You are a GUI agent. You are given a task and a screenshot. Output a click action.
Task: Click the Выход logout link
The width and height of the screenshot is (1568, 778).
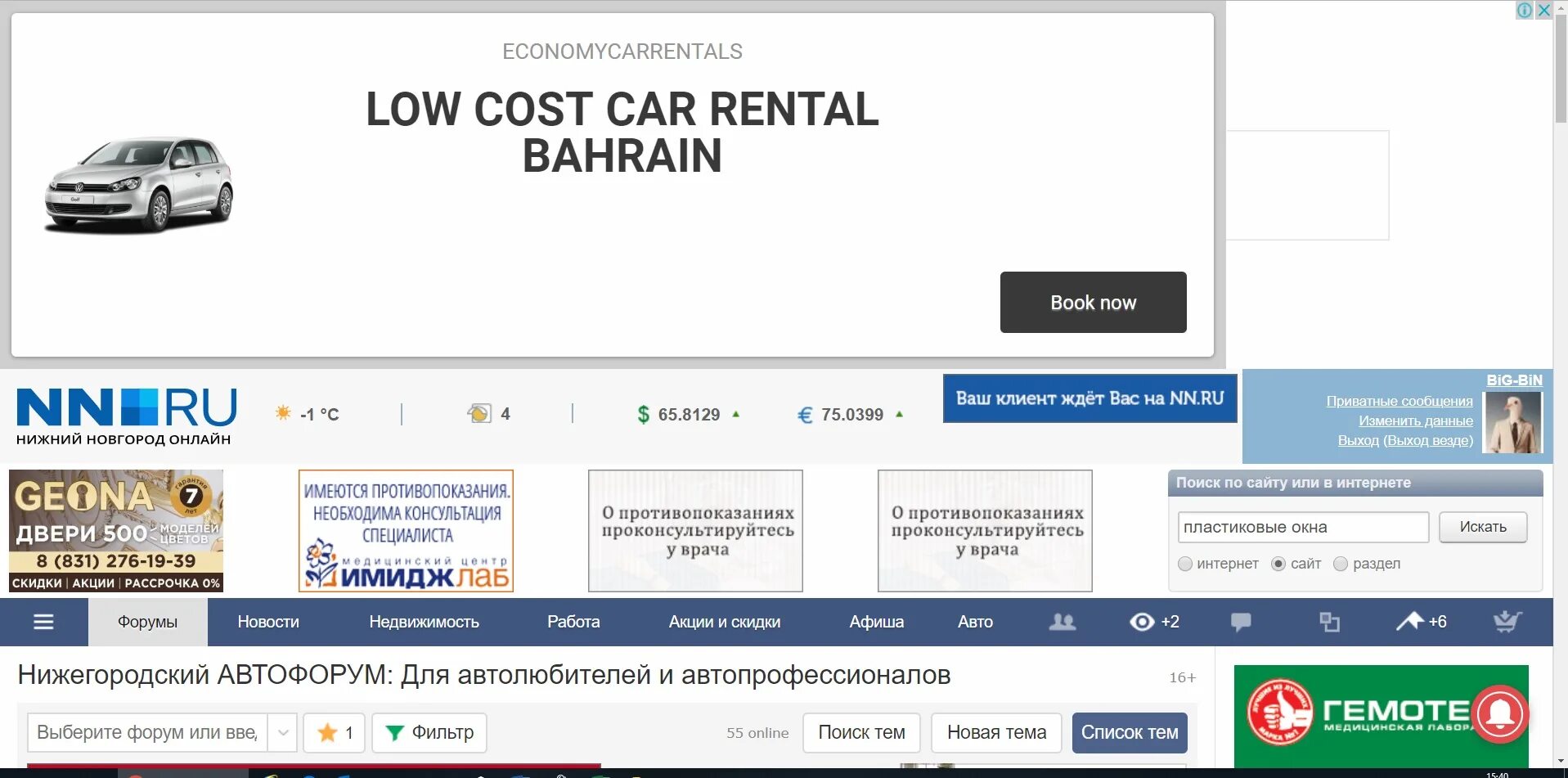pyautogui.click(x=1358, y=440)
